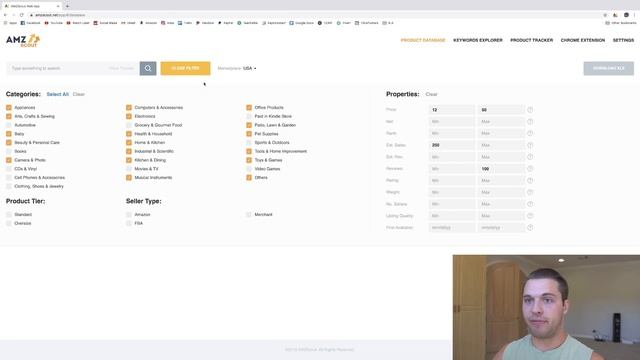Open help icon for Est. Sales row
The width and height of the screenshot is (640, 360).
coord(530,145)
